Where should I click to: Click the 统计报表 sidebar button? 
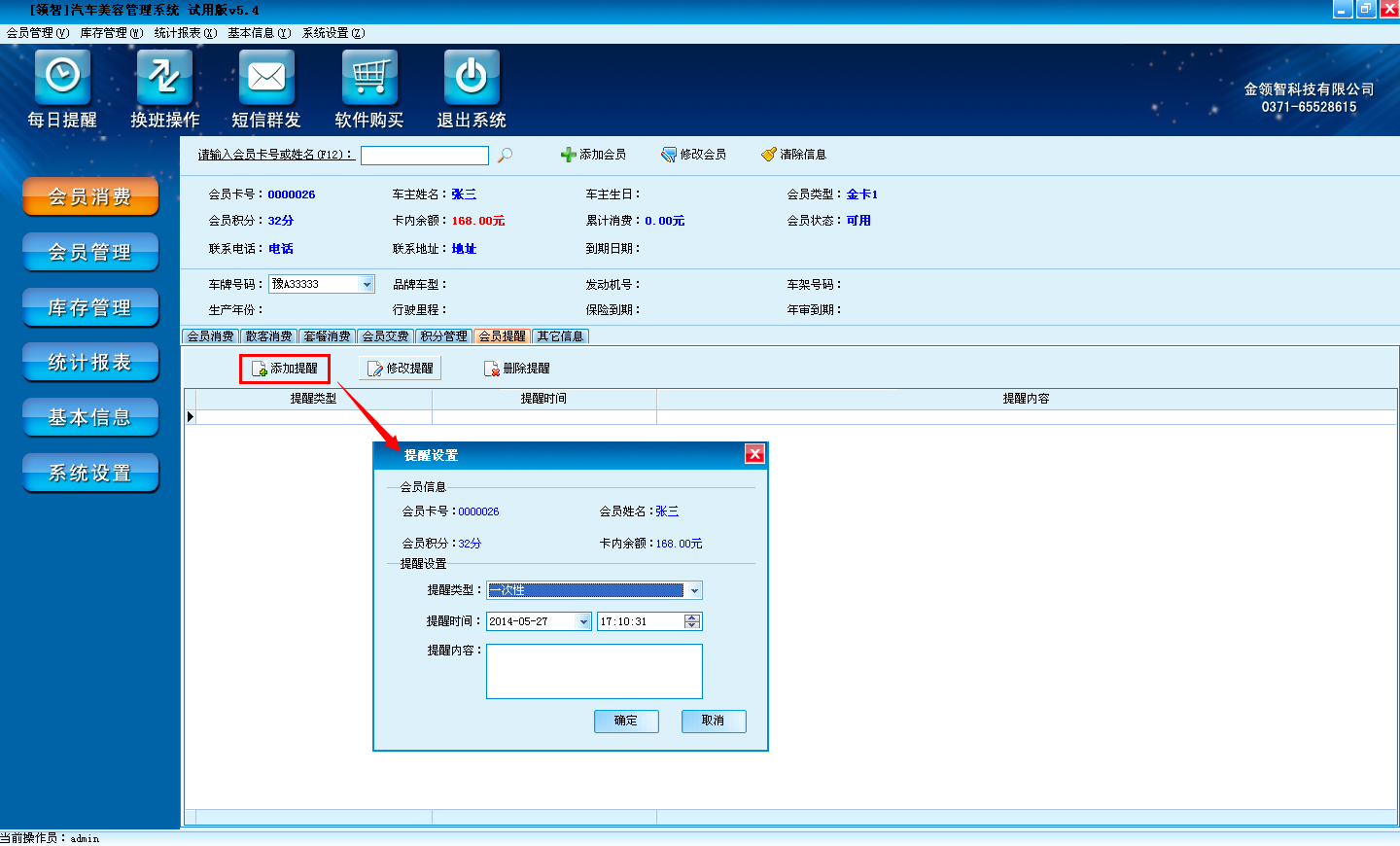90,363
